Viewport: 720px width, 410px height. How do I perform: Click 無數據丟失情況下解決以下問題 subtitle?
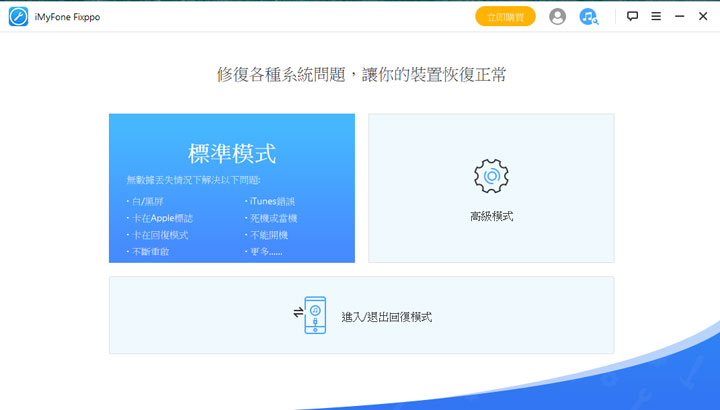193,180
